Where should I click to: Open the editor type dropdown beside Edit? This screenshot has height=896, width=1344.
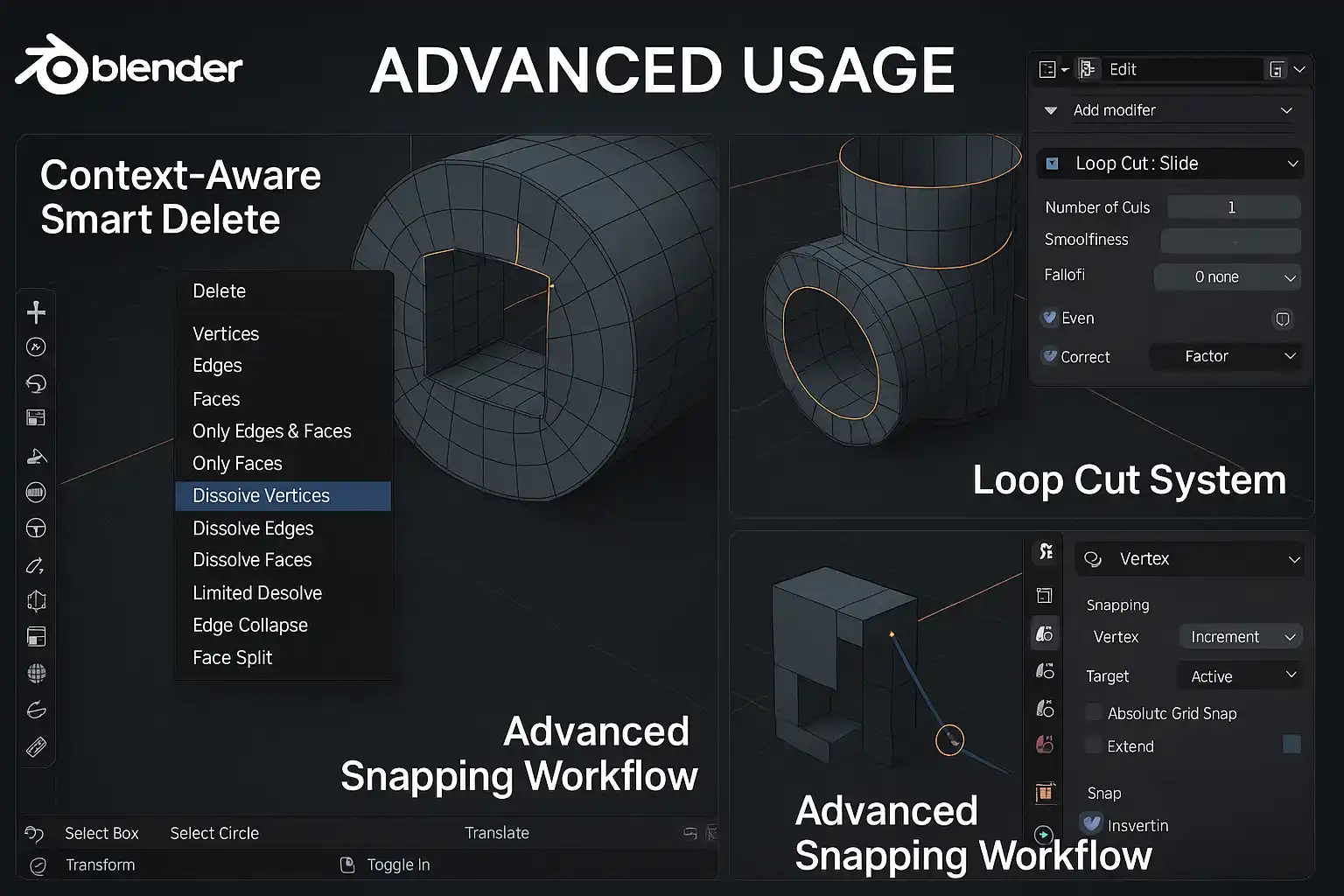[x=1053, y=69]
